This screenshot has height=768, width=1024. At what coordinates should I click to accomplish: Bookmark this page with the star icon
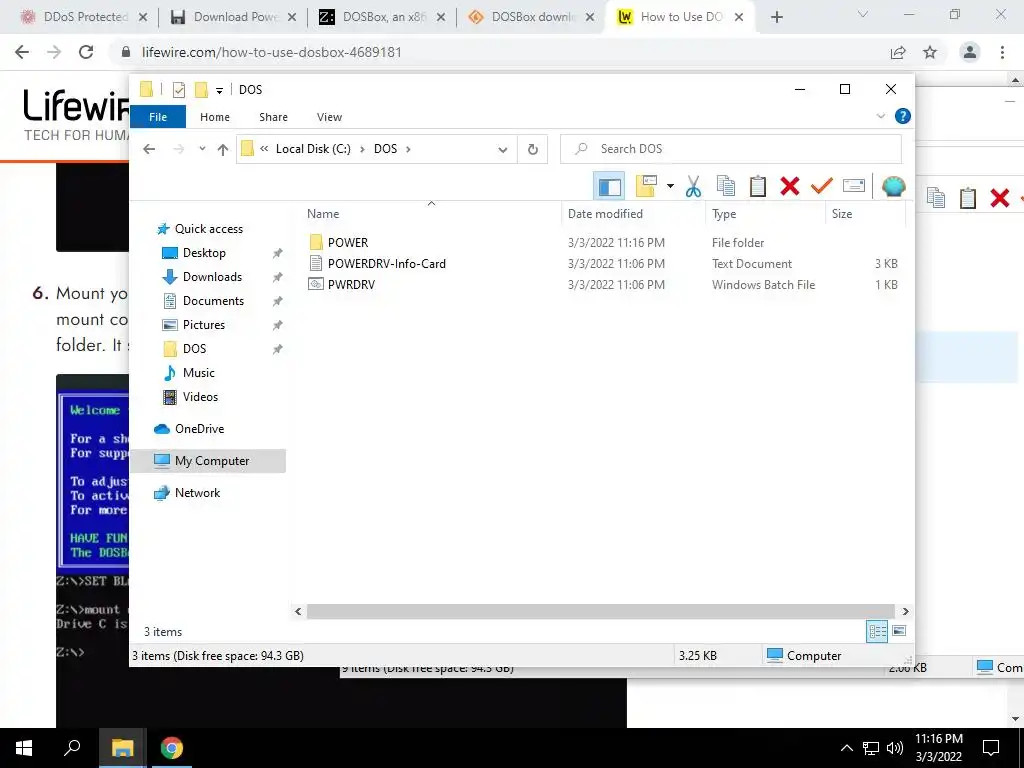(930, 52)
